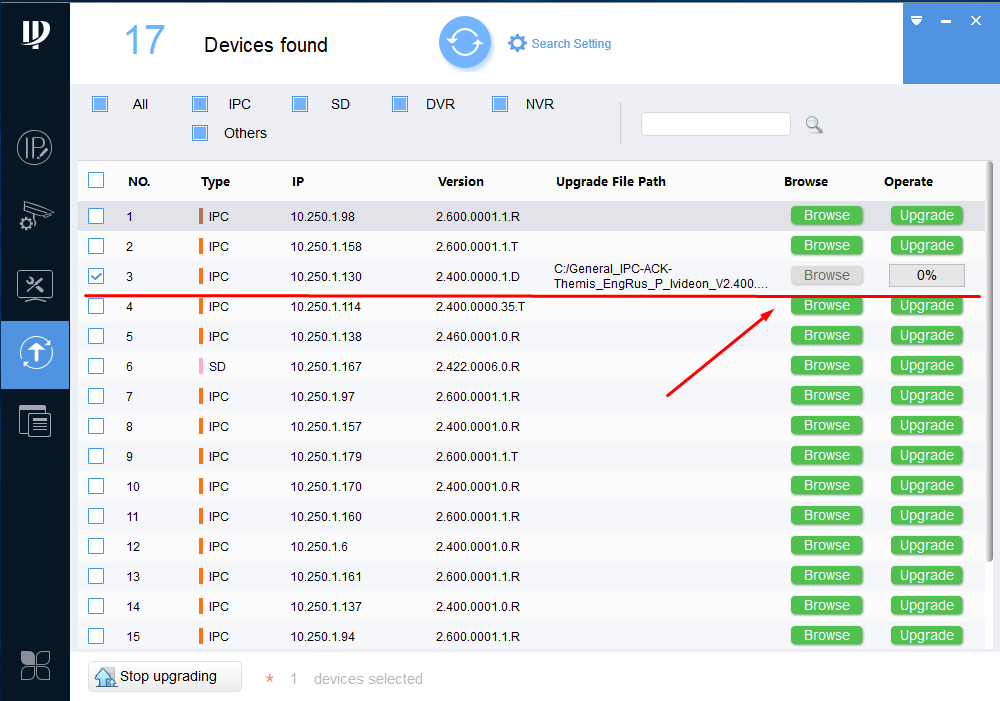This screenshot has width=1000, height=701.
Task: Browse file for device 10.250.1.158
Action: tap(827, 246)
